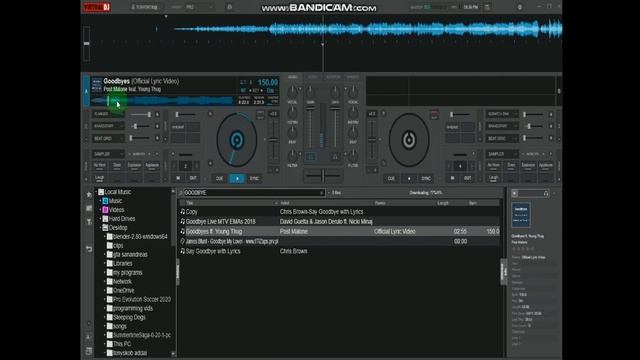Switch to the SCRATCH mixer tab
This screenshot has width=640, height=360.
coord(333,77)
